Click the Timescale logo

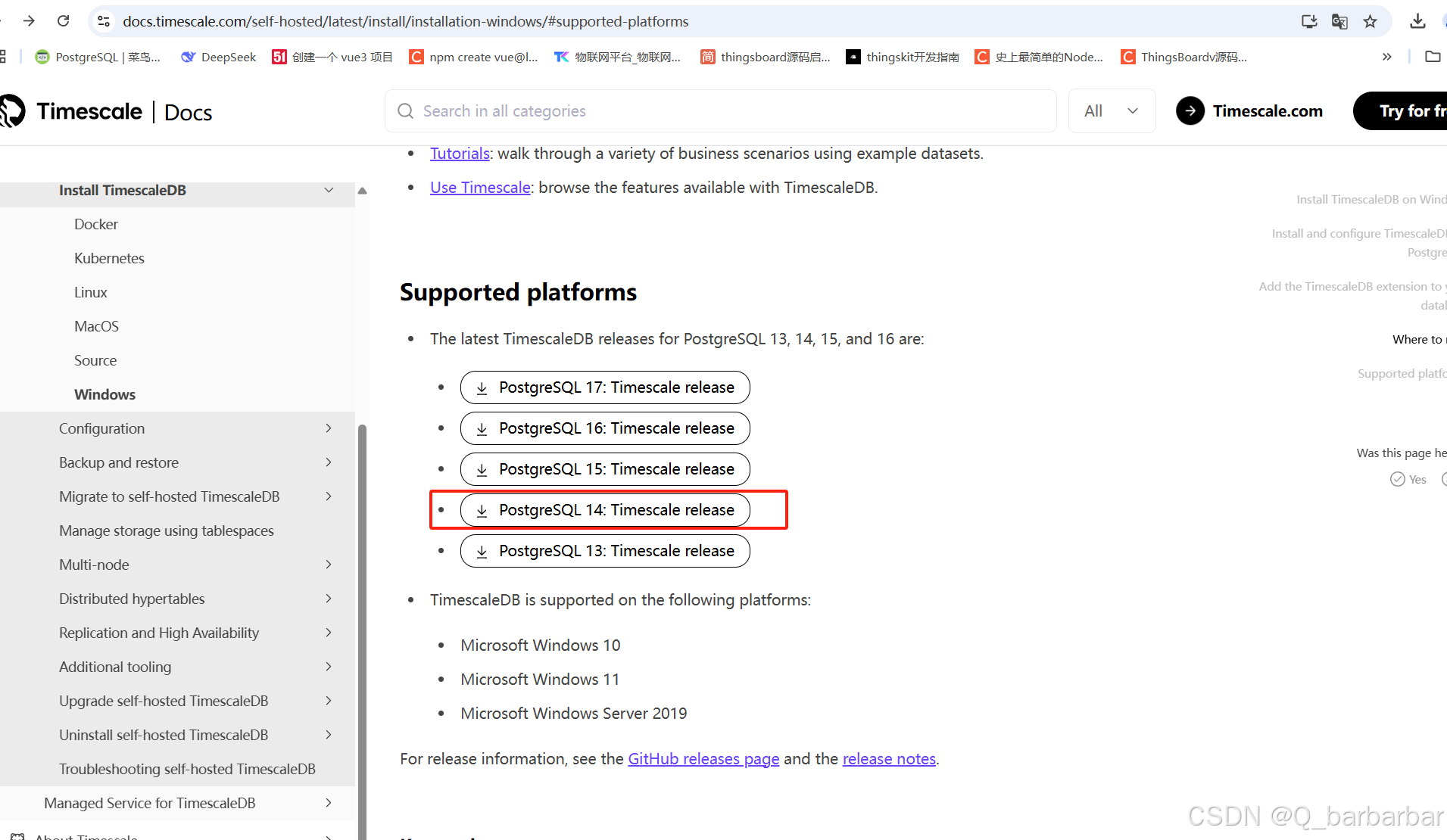(71, 111)
